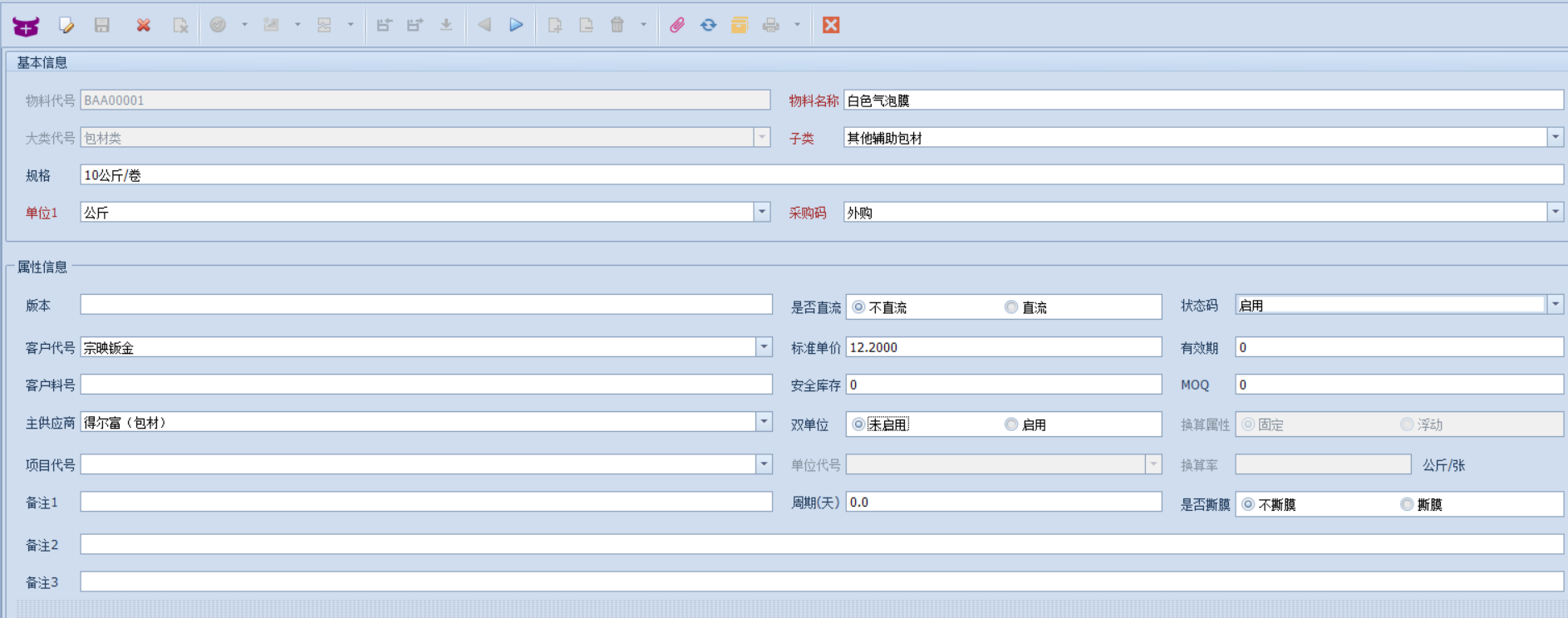The width and height of the screenshot is (1568, 618).
Task: Click the download arrow icon
Action: [x=446, y=25]
